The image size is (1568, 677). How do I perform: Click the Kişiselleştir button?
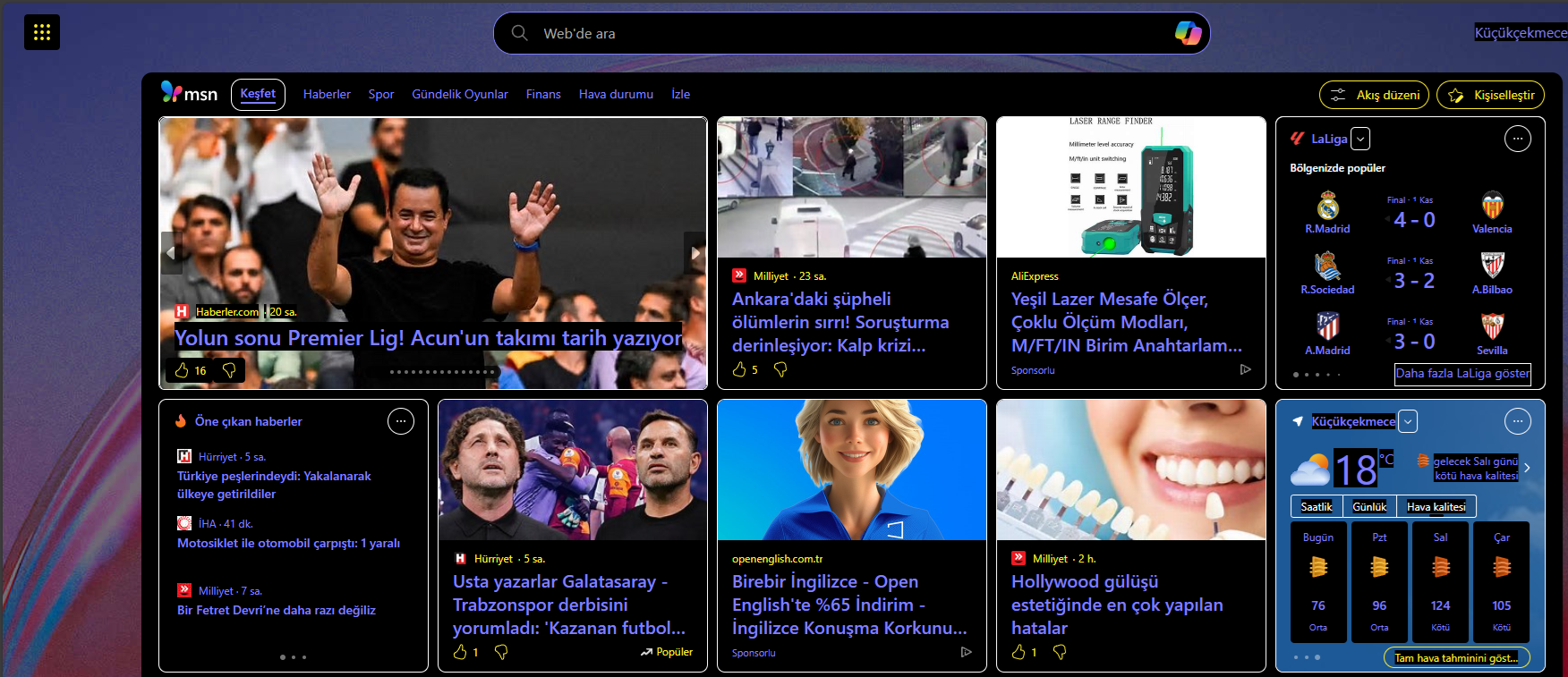coord(1490,95)
